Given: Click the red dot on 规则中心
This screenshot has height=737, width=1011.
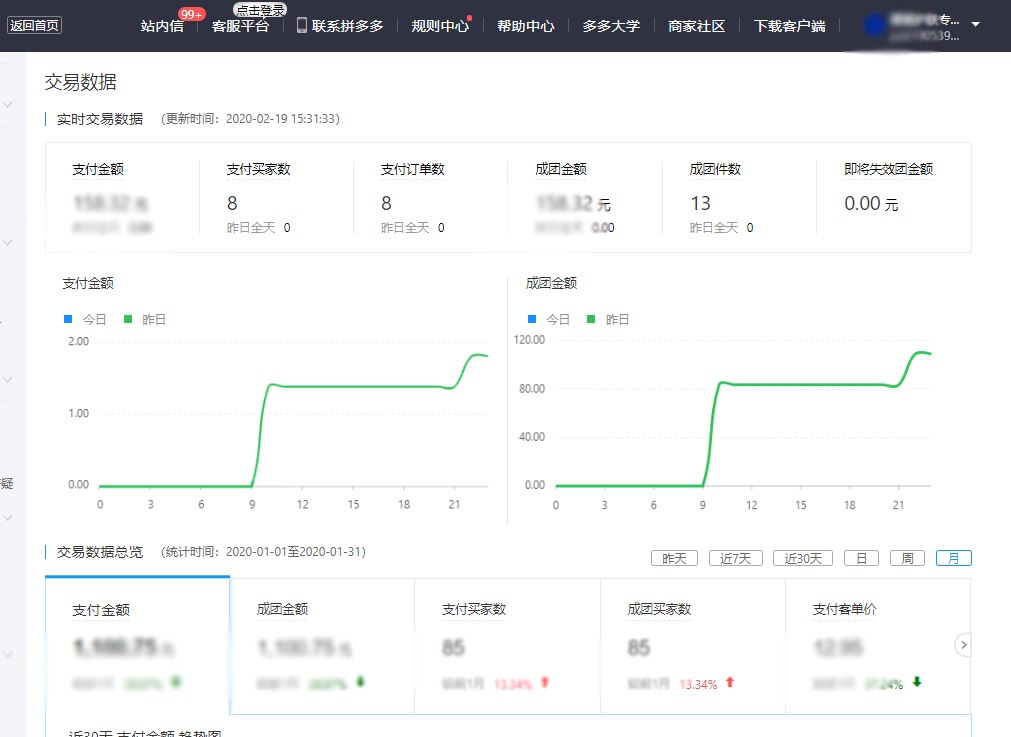Looking at the screenshot, I should coord(470,17).
